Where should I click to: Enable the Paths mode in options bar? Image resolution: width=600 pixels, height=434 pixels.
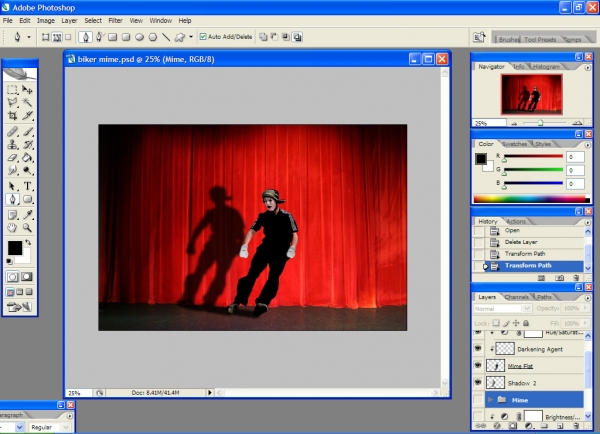point(57,37)
